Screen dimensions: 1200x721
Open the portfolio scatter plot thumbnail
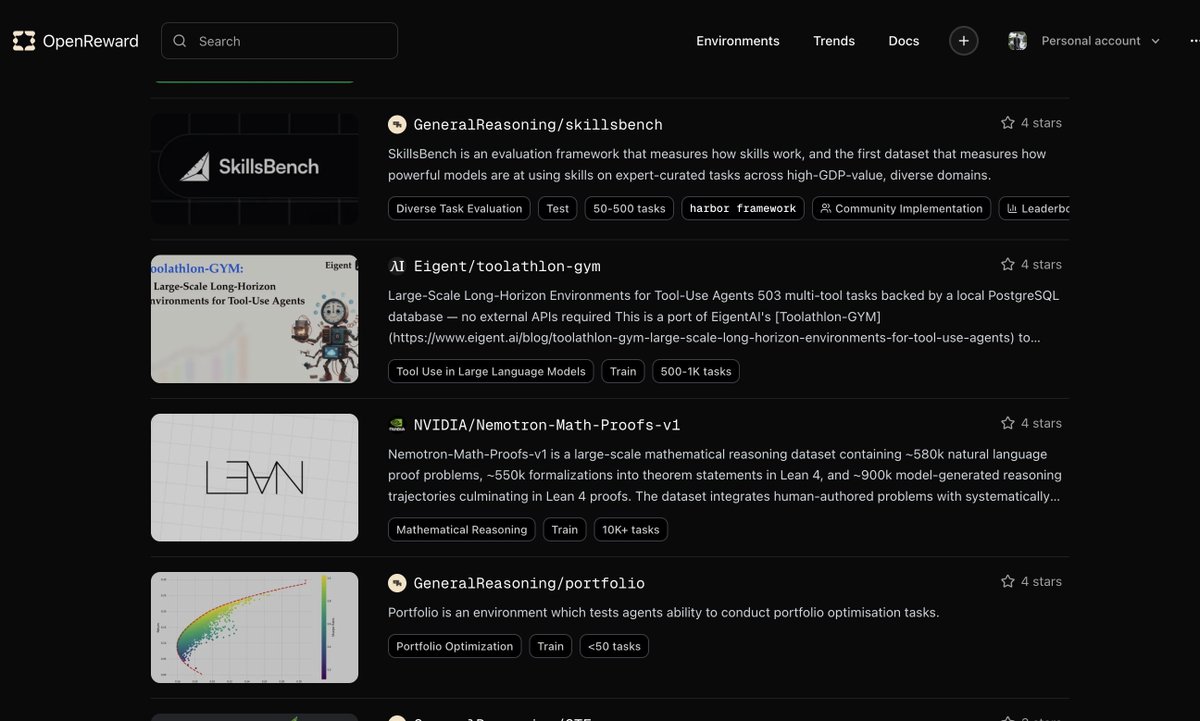255,628
